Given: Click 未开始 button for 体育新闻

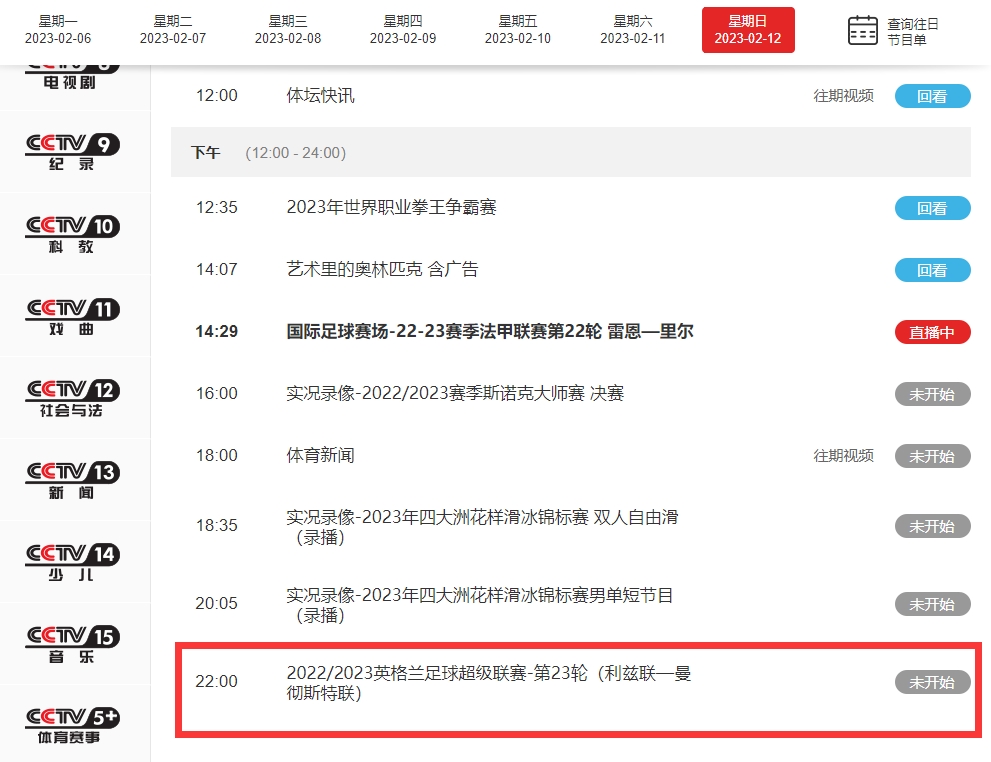Looking at the screenshot, I should click(x=932, y=456).
